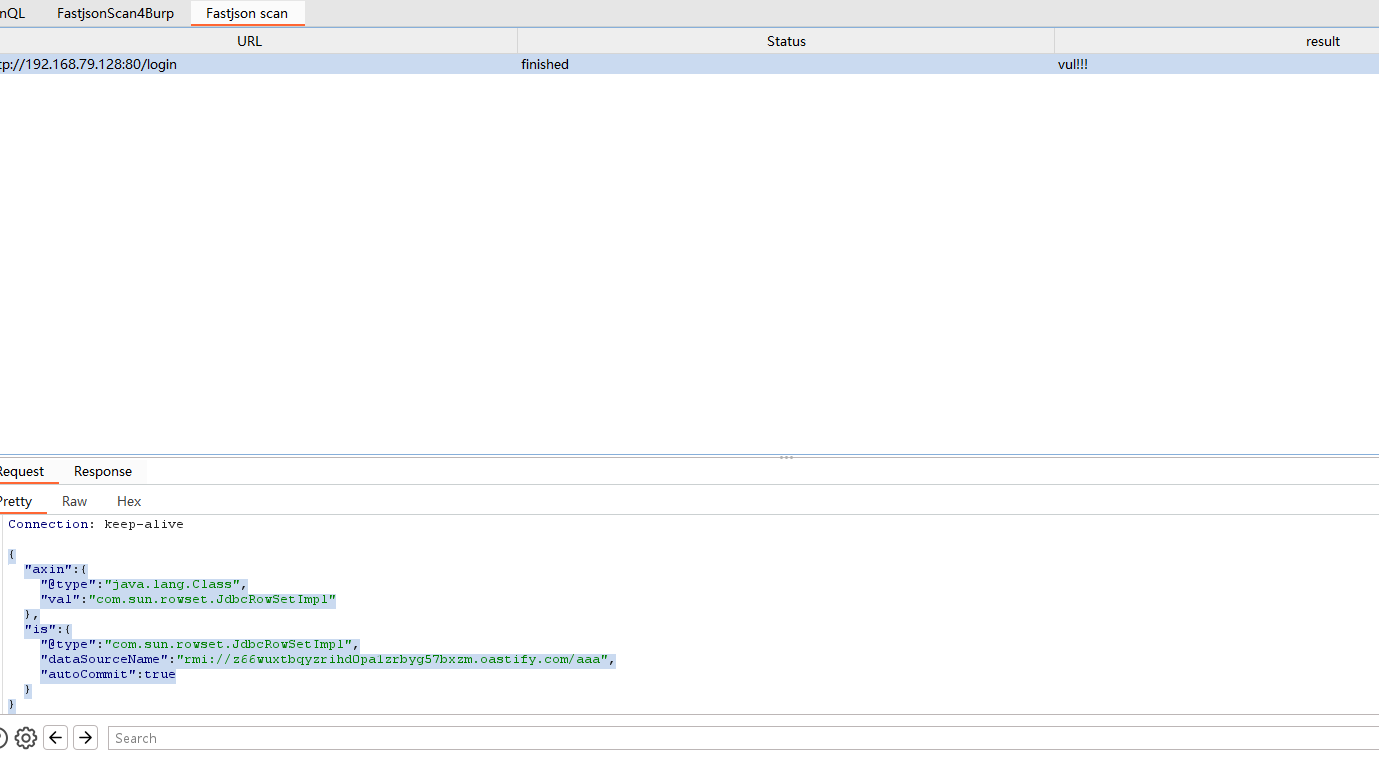1379x758 pixels.
Task: Open the message editor settings gear
Action: point(25,737)
